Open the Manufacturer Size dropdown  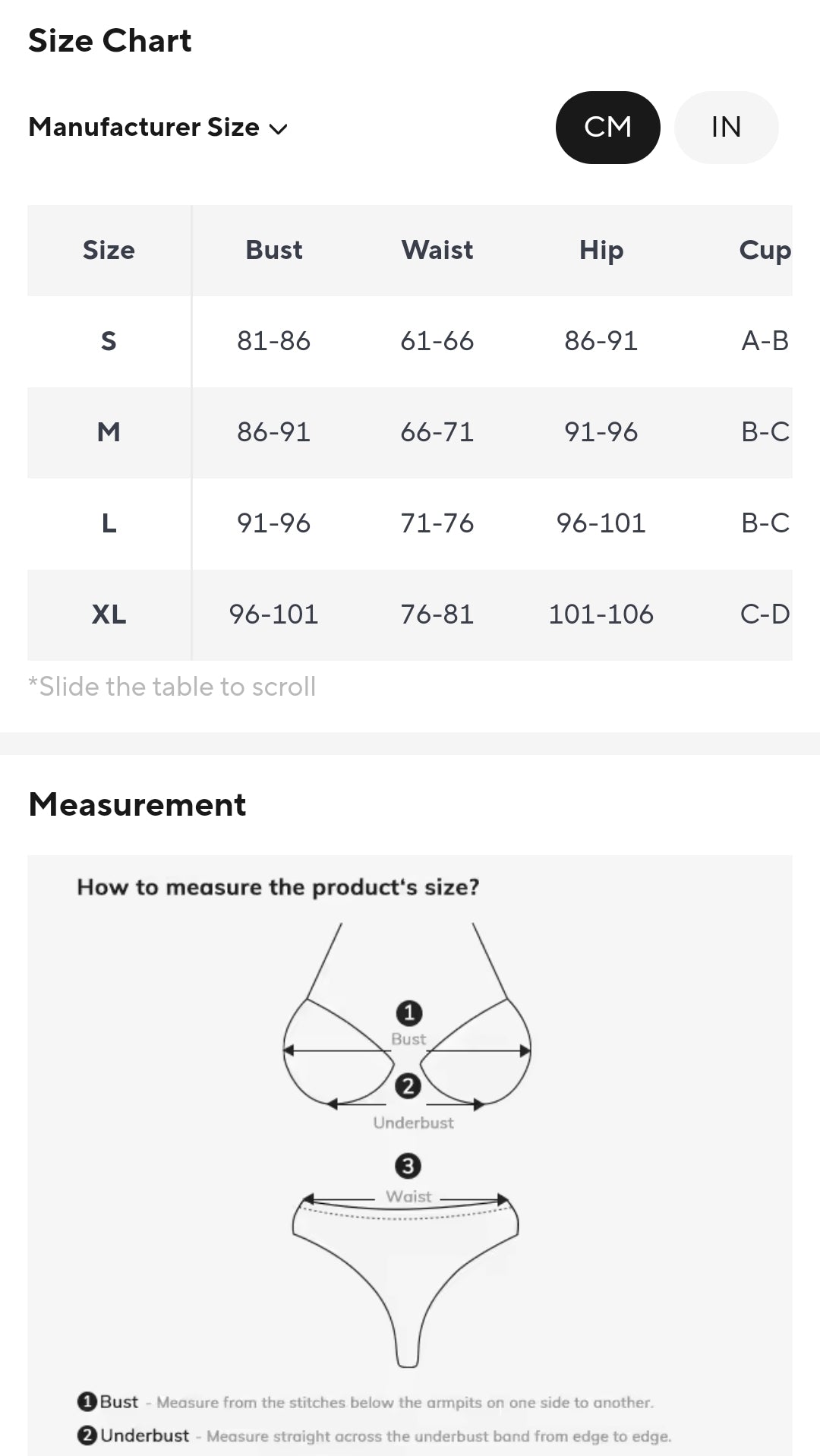pyautogui.click(x=144, y=127)
